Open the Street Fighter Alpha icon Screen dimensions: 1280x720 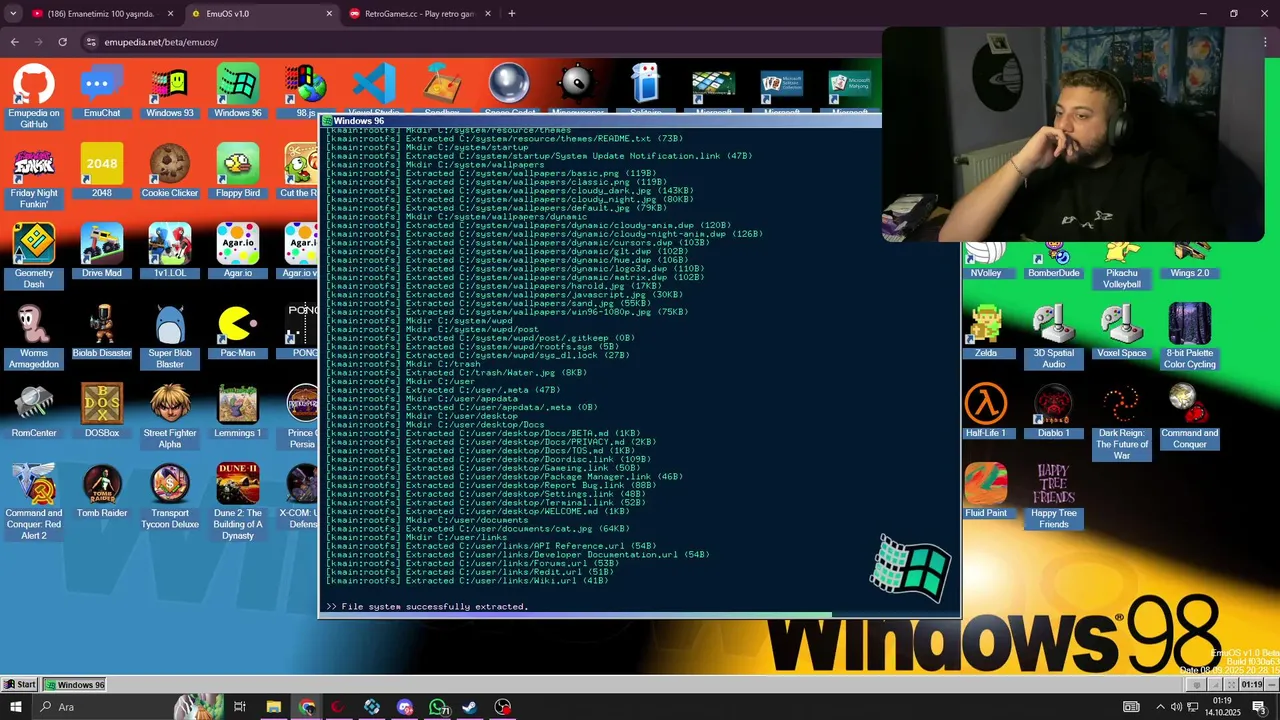pos(170,416)
